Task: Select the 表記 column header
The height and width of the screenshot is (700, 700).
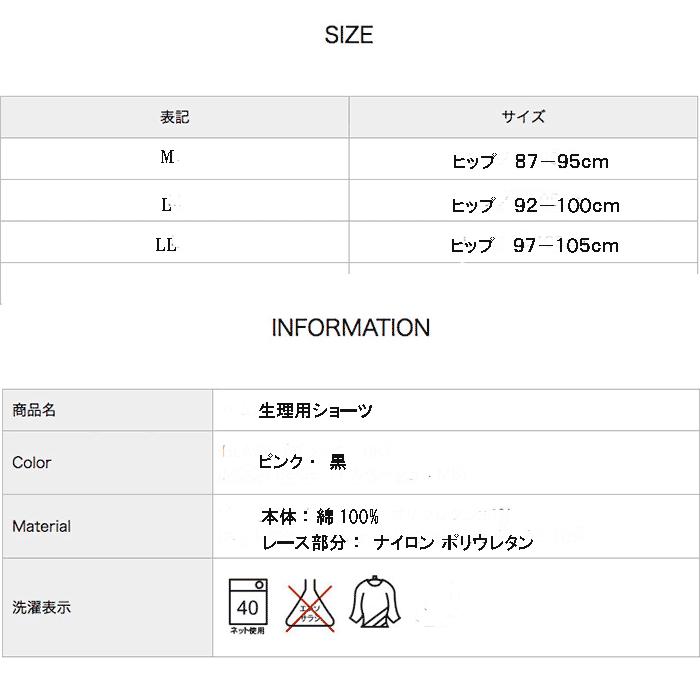Action: pos(174,117)
